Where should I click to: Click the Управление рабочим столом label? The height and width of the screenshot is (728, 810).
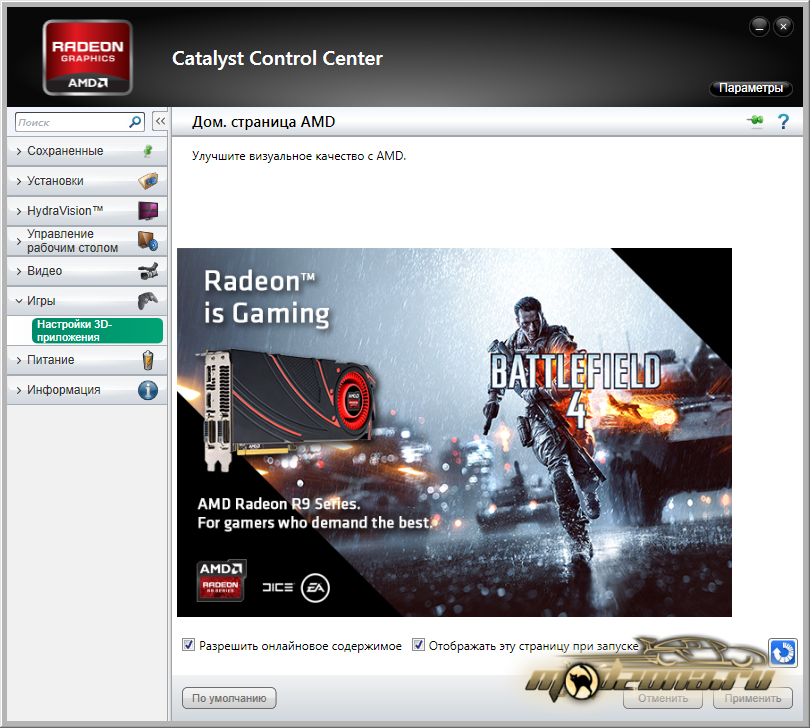point(72,241)
